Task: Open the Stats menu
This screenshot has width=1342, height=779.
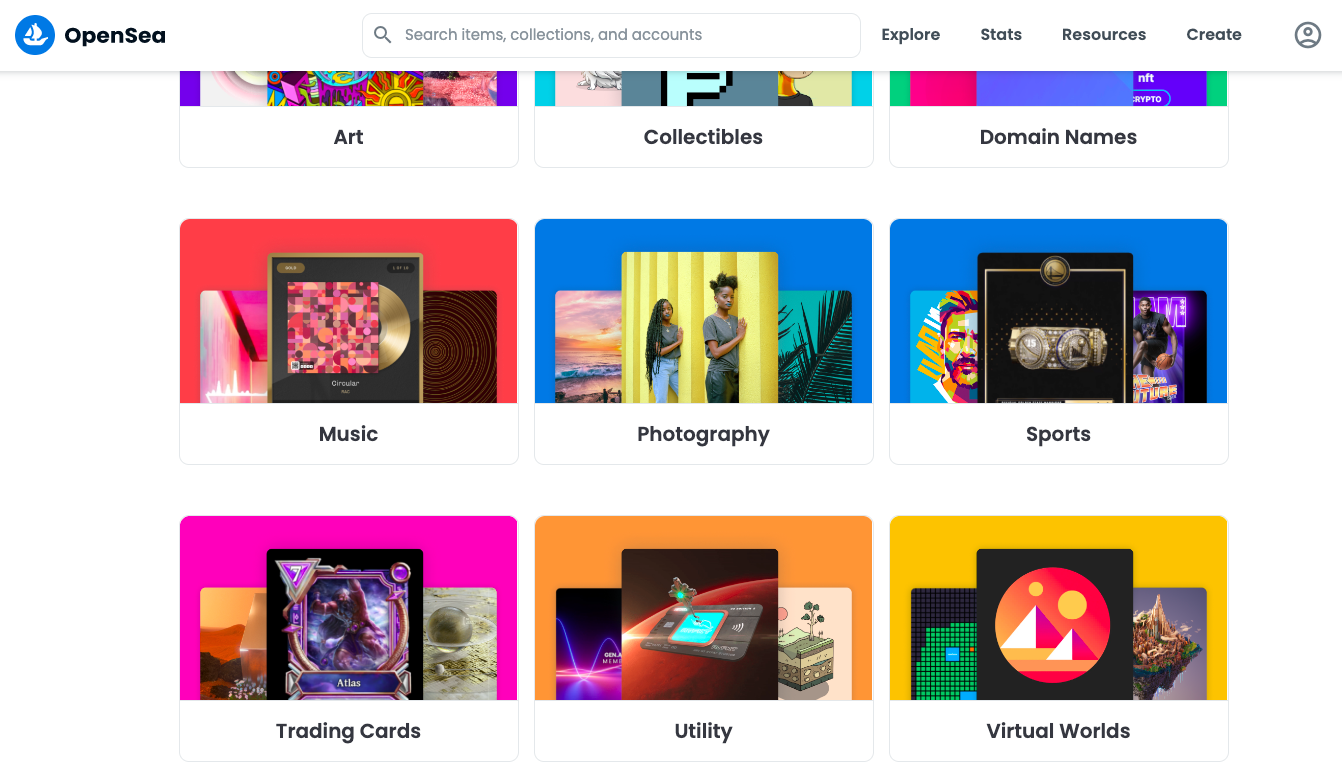Action: click(1001, 35)
